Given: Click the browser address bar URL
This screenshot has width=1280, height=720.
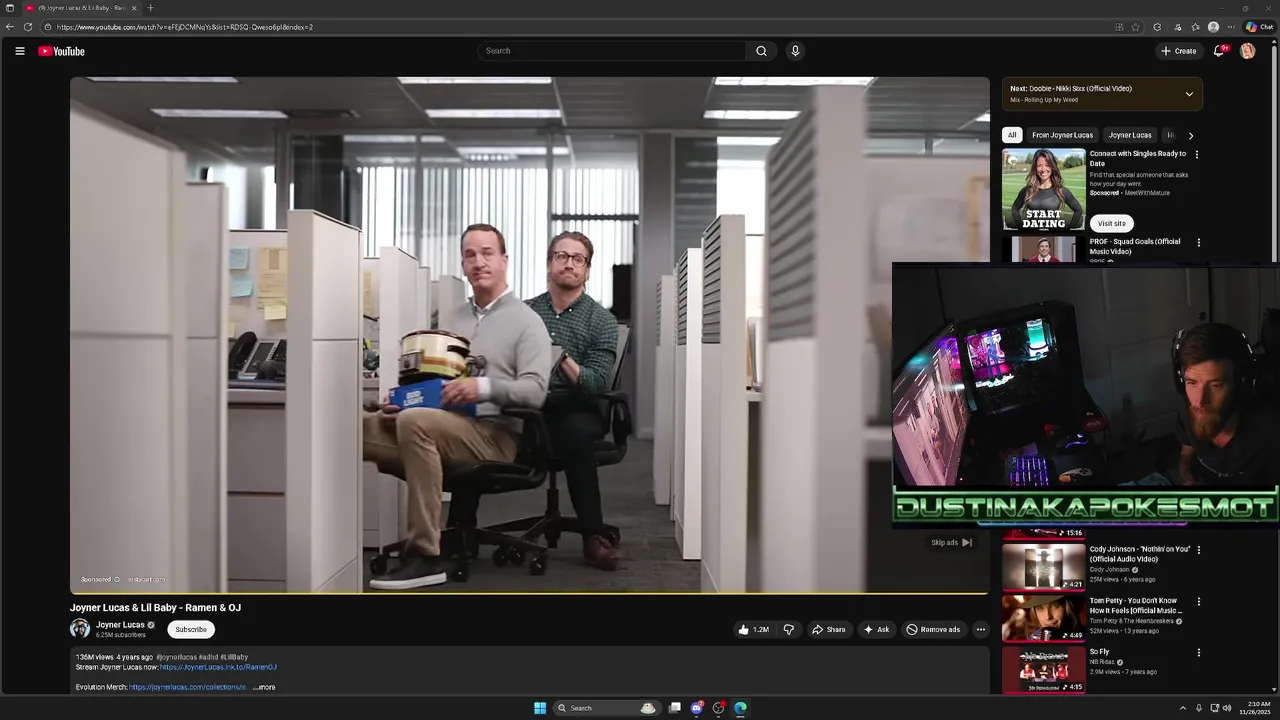Looking at the screenshot, I should [x=185, y=27].
